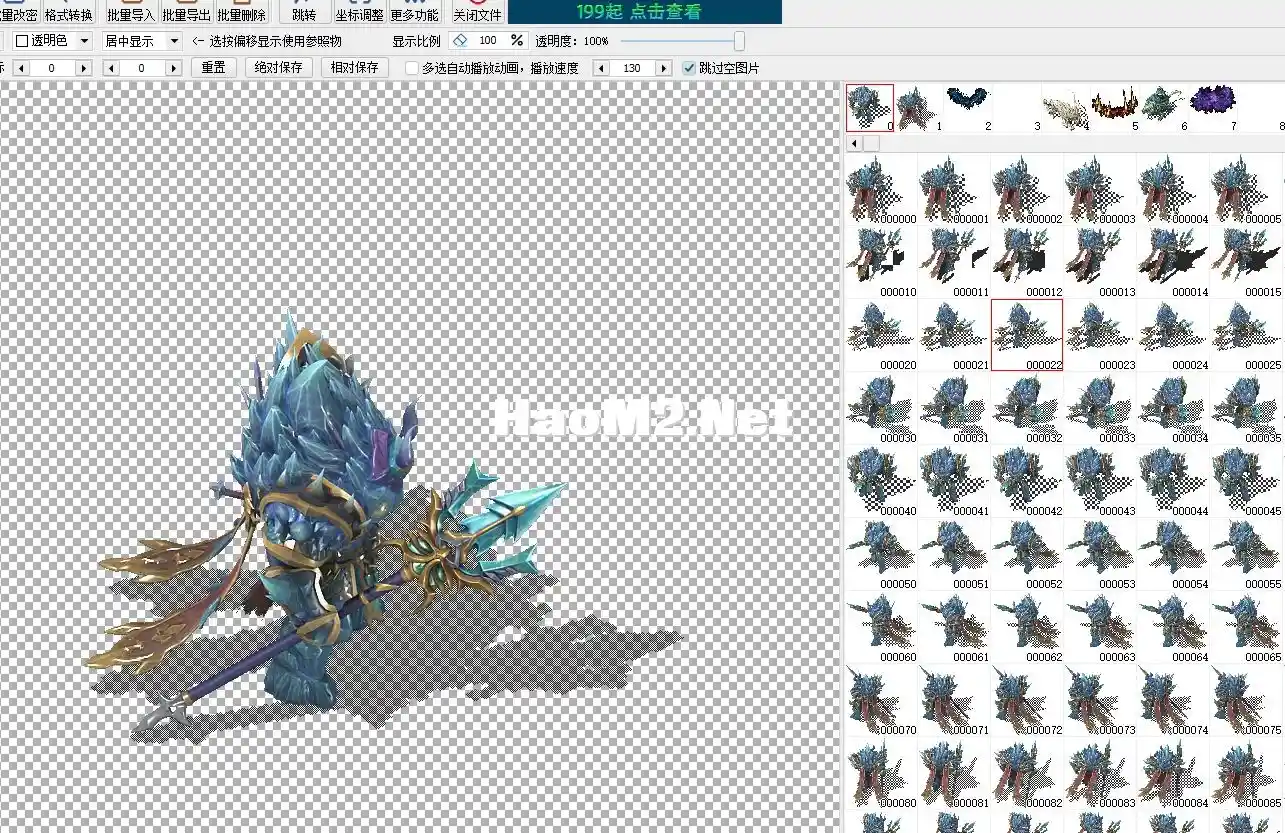Increase the second offset value with right arrow
The height and width of the screenshot is (833, 1285).
174,68
